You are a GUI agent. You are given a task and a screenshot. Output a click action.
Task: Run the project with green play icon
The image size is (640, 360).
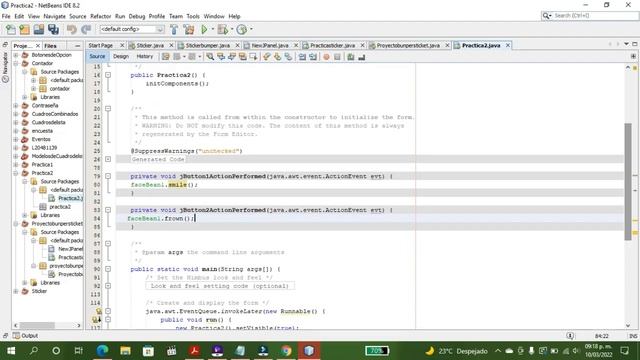point(204,29)
